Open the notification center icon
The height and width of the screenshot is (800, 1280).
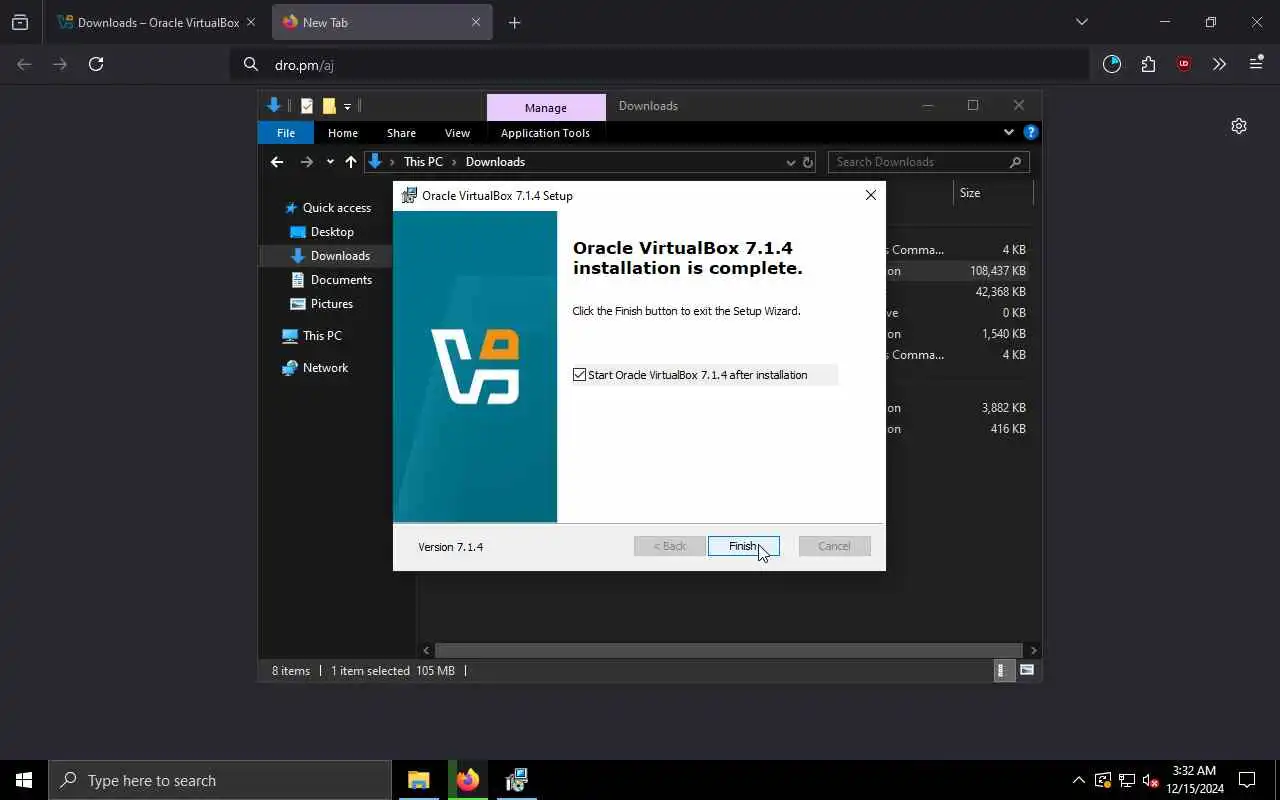[1247, 780]
